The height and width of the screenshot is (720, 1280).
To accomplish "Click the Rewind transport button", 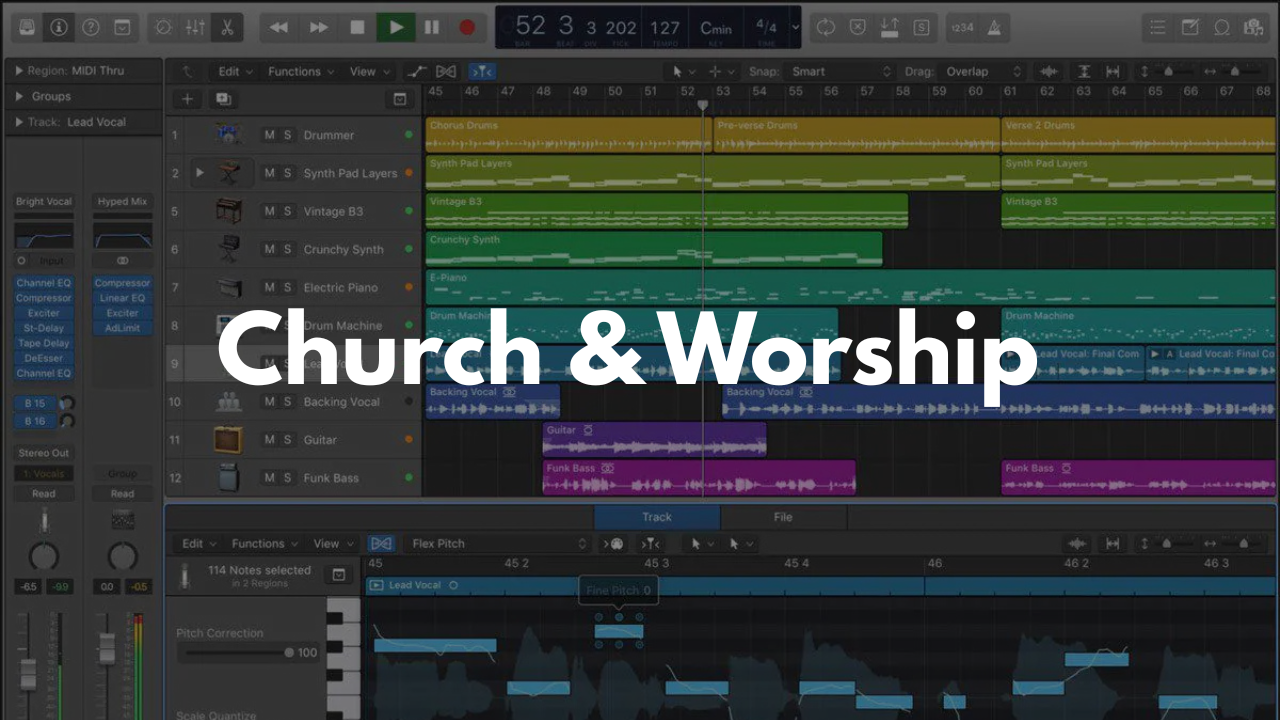I will (279, 27).
